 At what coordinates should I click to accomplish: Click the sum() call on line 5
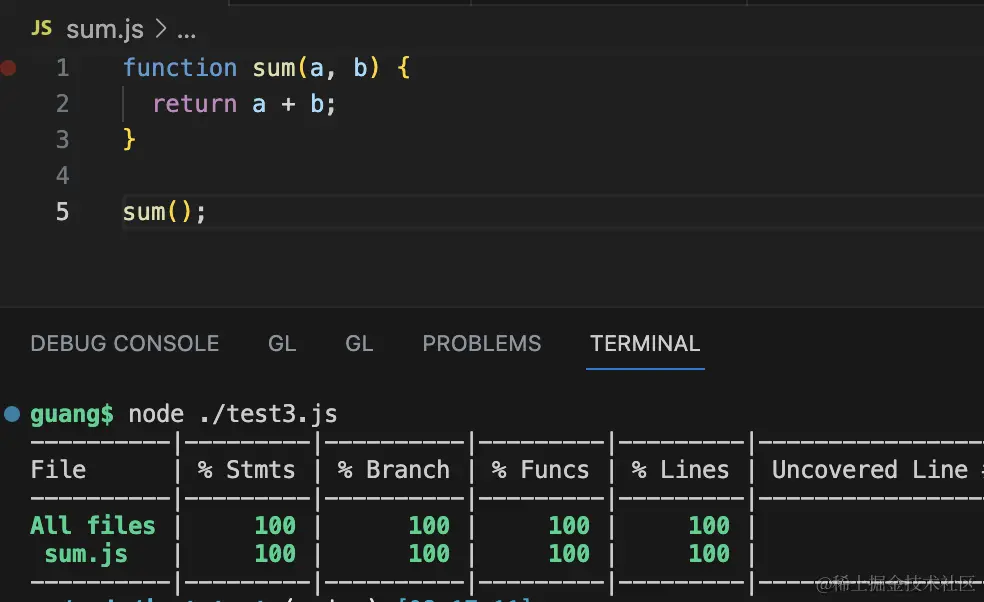(164, 212)
